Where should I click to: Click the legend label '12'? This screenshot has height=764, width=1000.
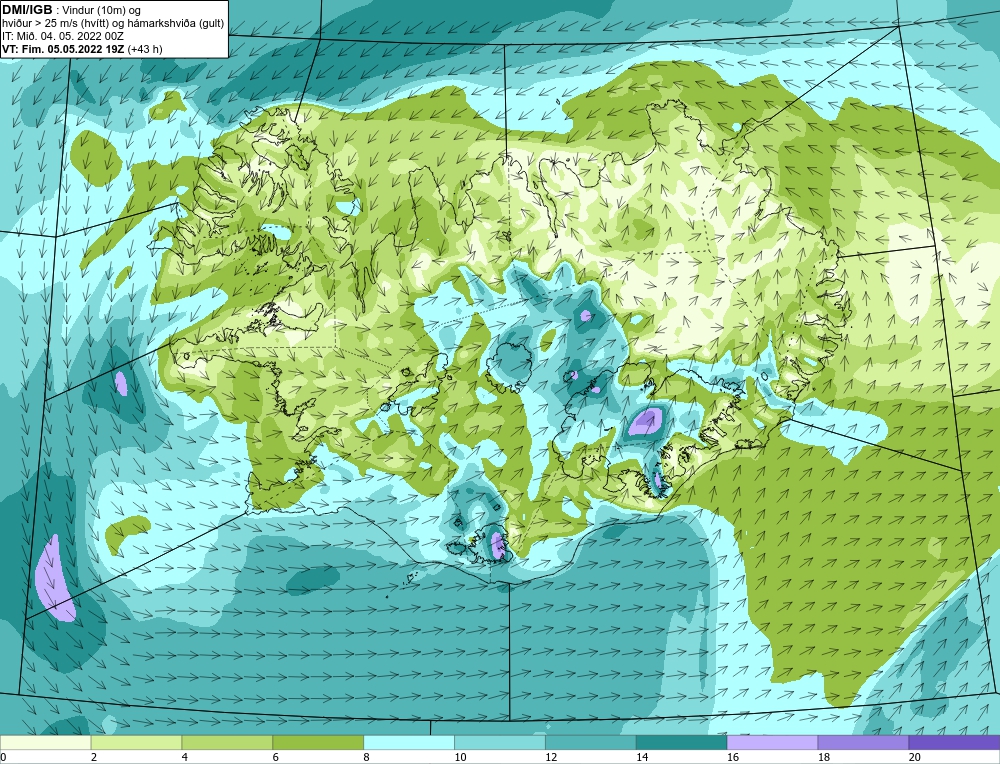551,757
